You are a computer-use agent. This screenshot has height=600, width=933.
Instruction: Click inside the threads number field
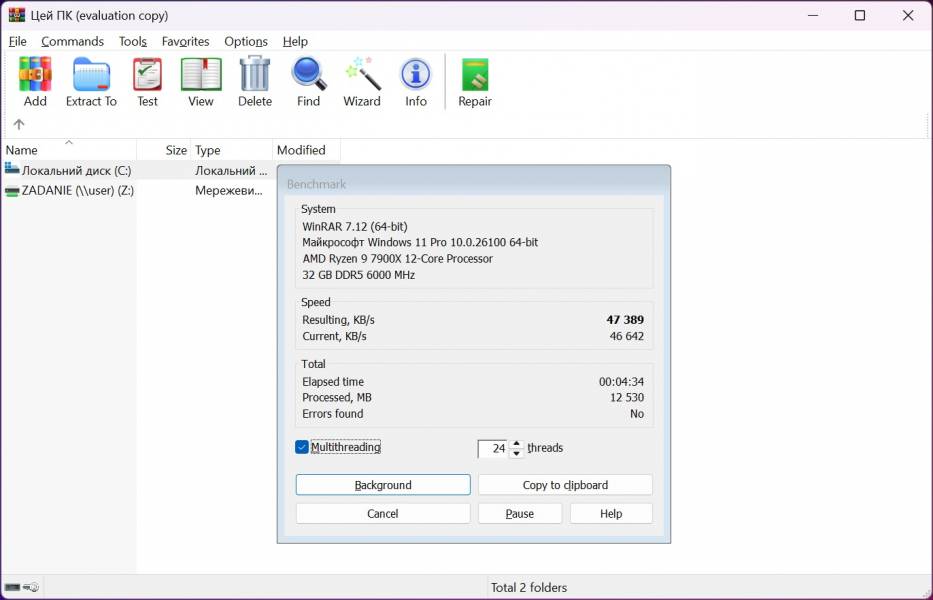[494, 448]
